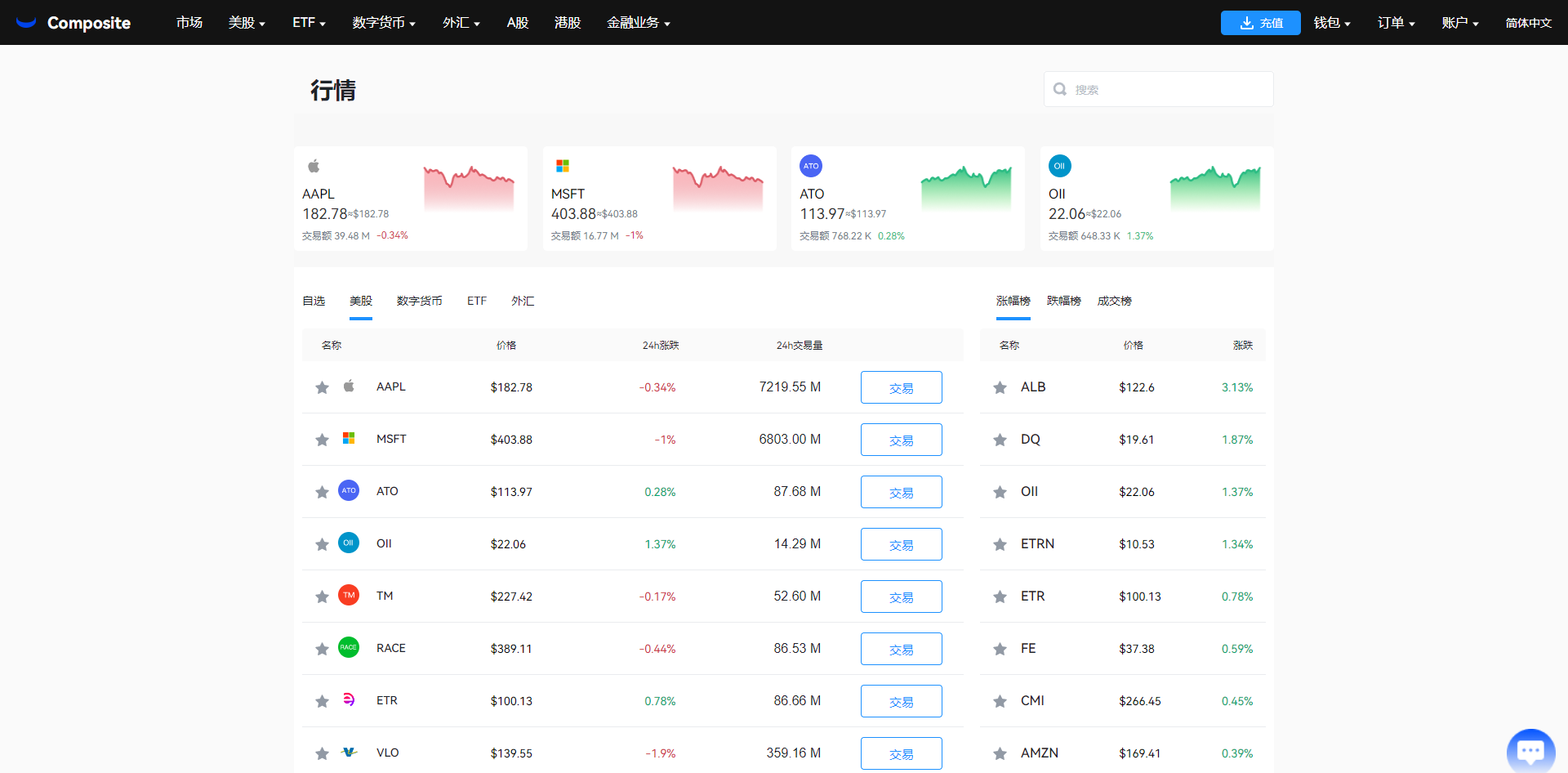Screen dimensions: 1568x773
Task: Expand the 美股 dropdown in navbar
Action: (x=247, y=23)
